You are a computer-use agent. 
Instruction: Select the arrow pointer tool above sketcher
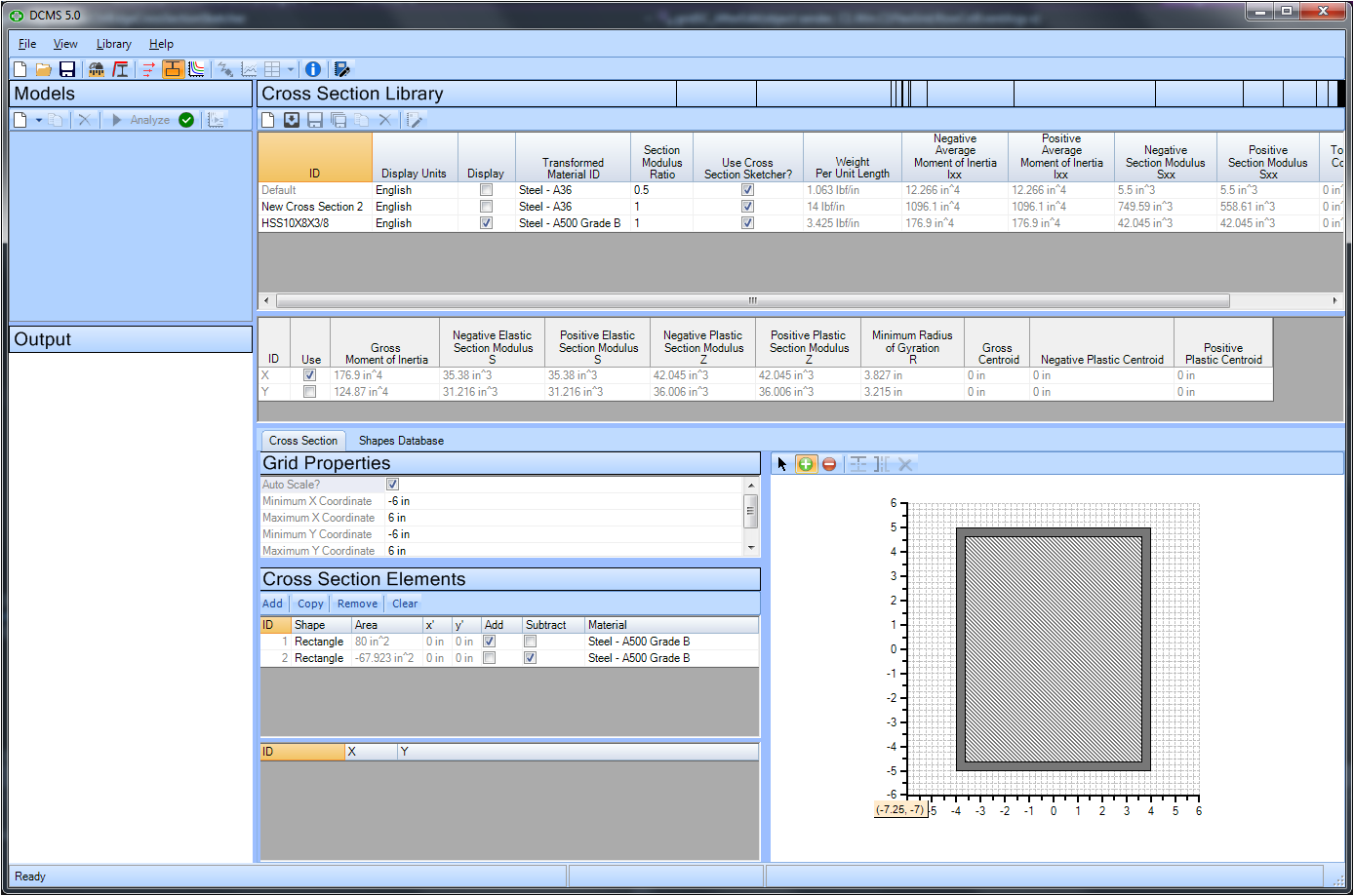[x=782, y=464]
